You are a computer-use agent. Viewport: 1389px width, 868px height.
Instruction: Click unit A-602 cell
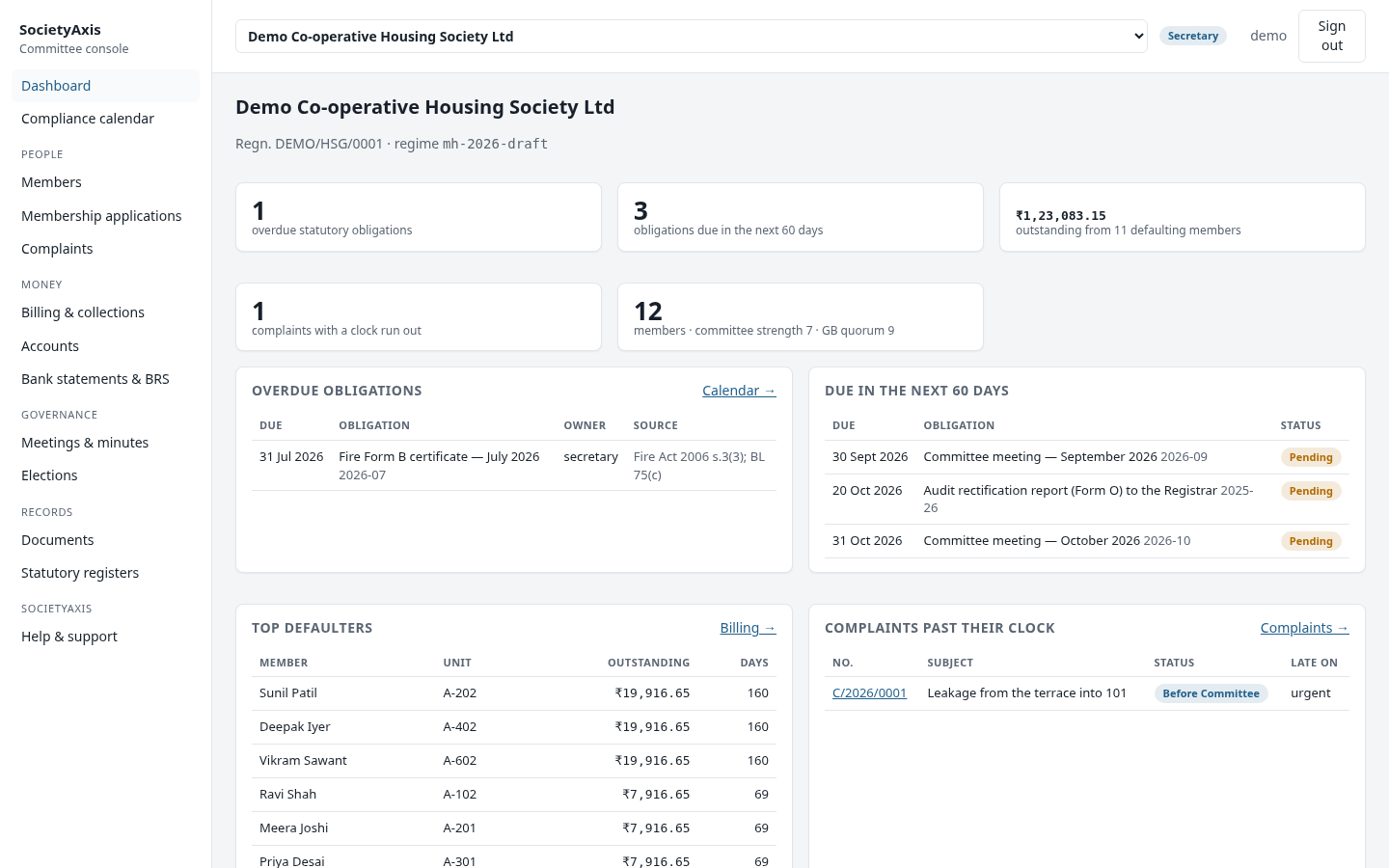(460, 761)
